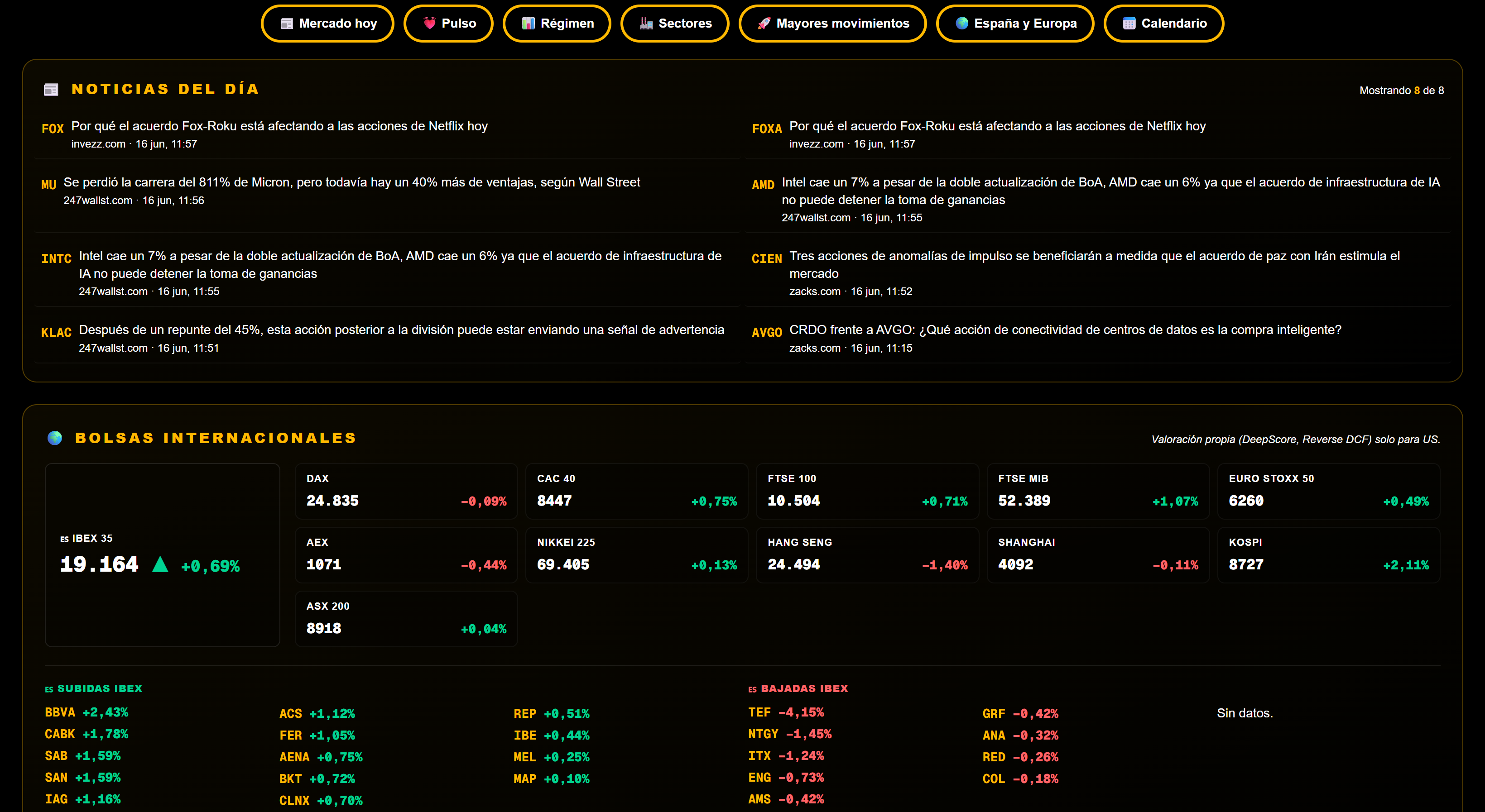Screen dimensions: 1485x812
Task: Click NTGY -1,45% loser
Action: point(790,734)
